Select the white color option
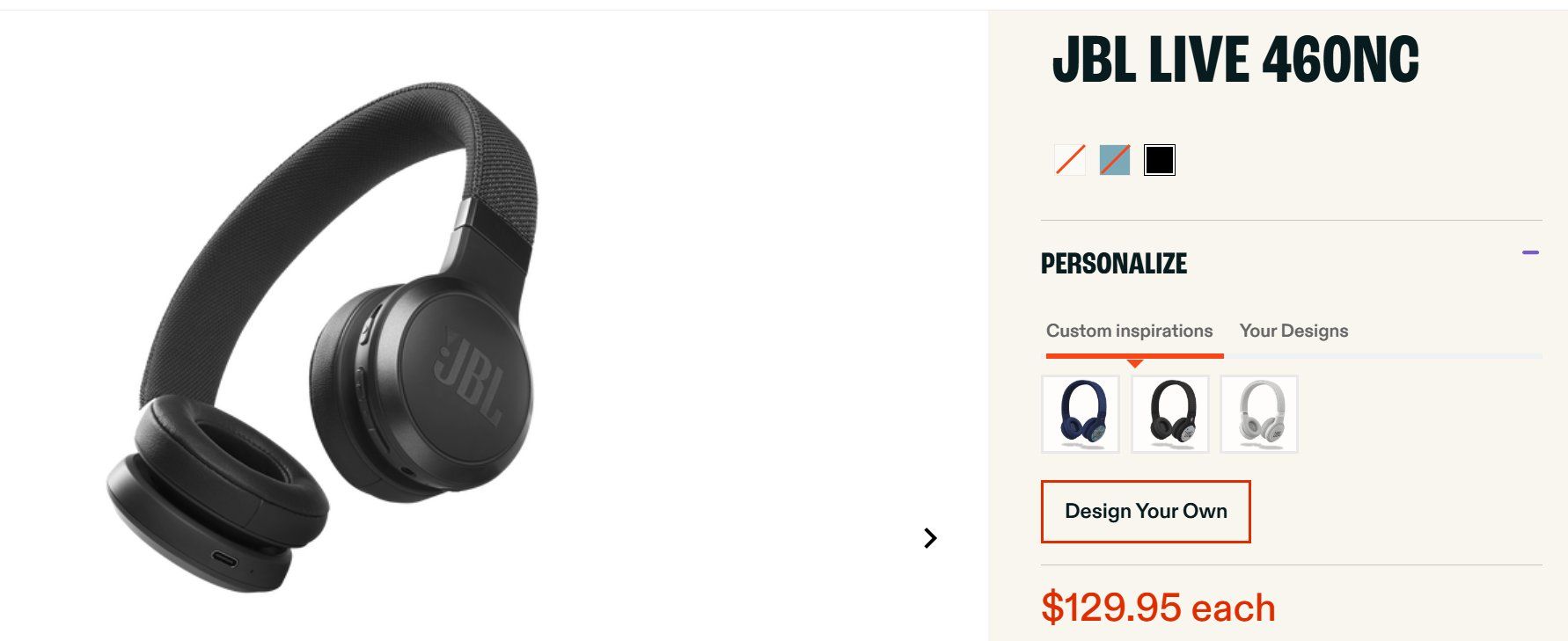Image resolution: width=1568 pixels, height=641 pixels. [x=1070, y=160]
